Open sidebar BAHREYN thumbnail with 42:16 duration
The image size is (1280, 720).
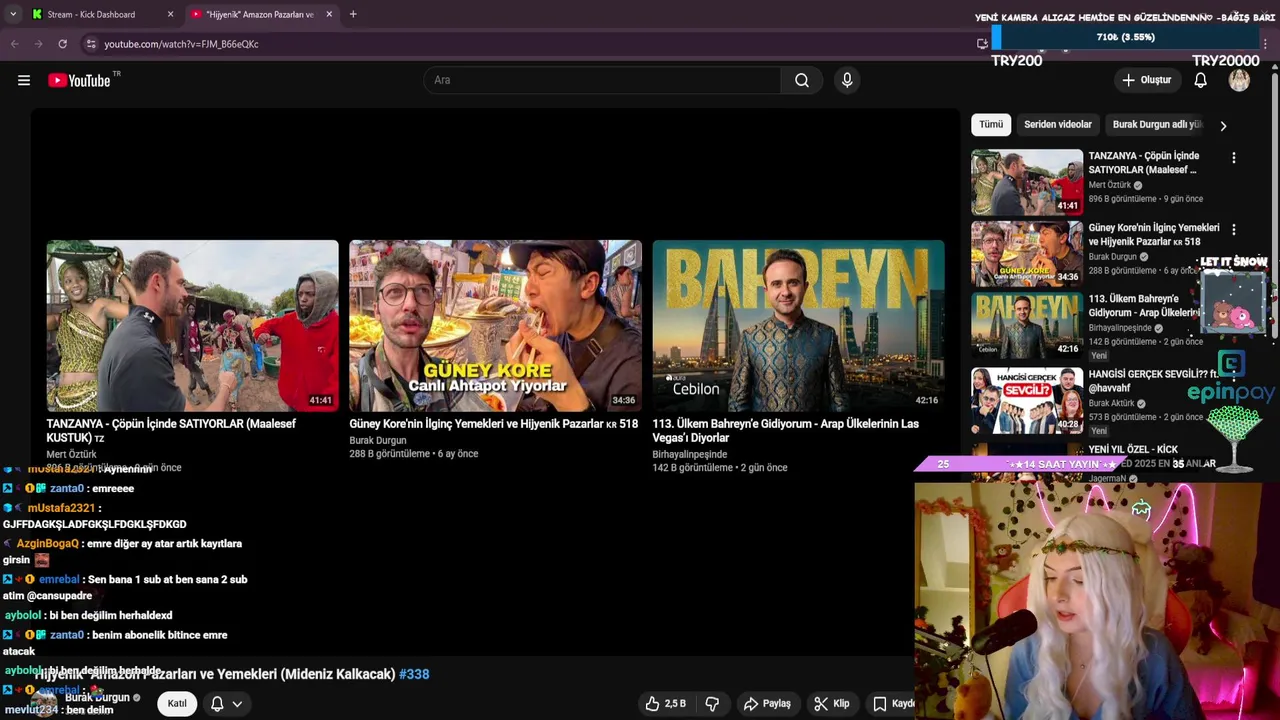pos(1027,325)
